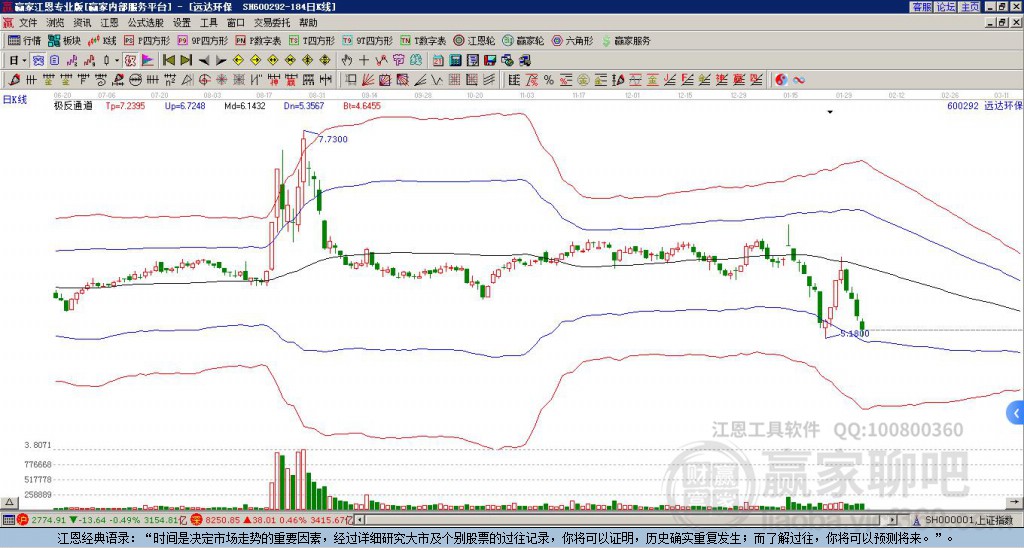The width and height of the screenshot is (1024, 548).
Task: Click the red floppy save icon
Action: point(490,61)
